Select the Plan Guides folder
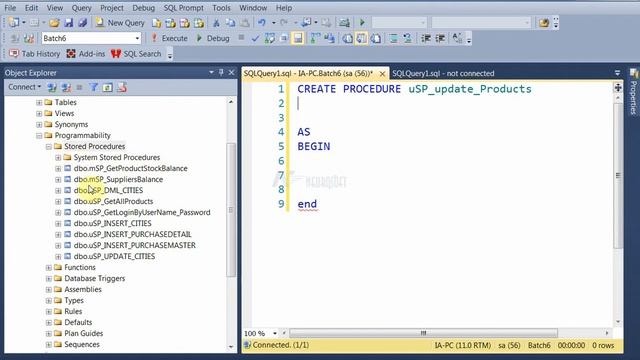The height and width of the screenshot is (360, 640). tap(84, 333)
